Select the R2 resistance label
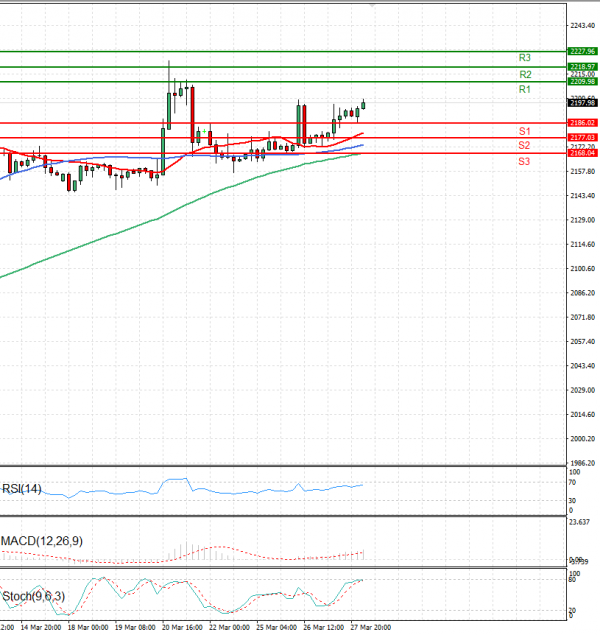The height and width of the screenshot is (635, 600). click(x=524, y=75)
